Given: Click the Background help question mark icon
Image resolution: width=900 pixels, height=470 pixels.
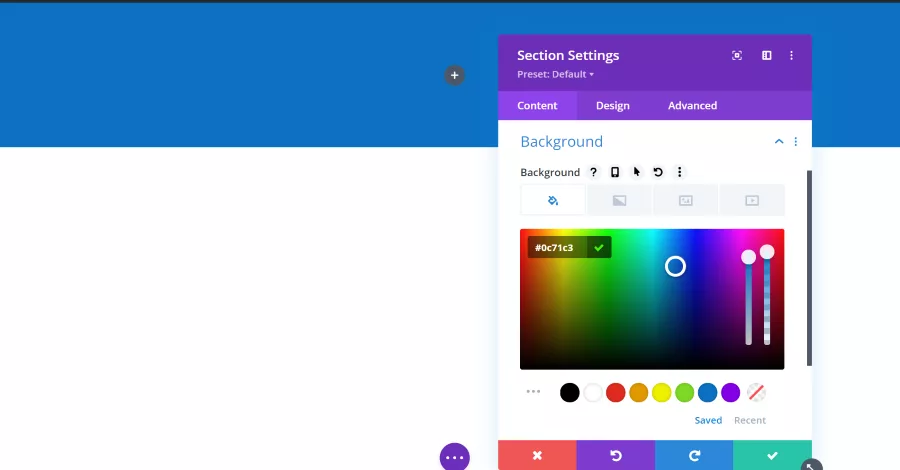Looking at the screenshot, I should tap(593, 172).
